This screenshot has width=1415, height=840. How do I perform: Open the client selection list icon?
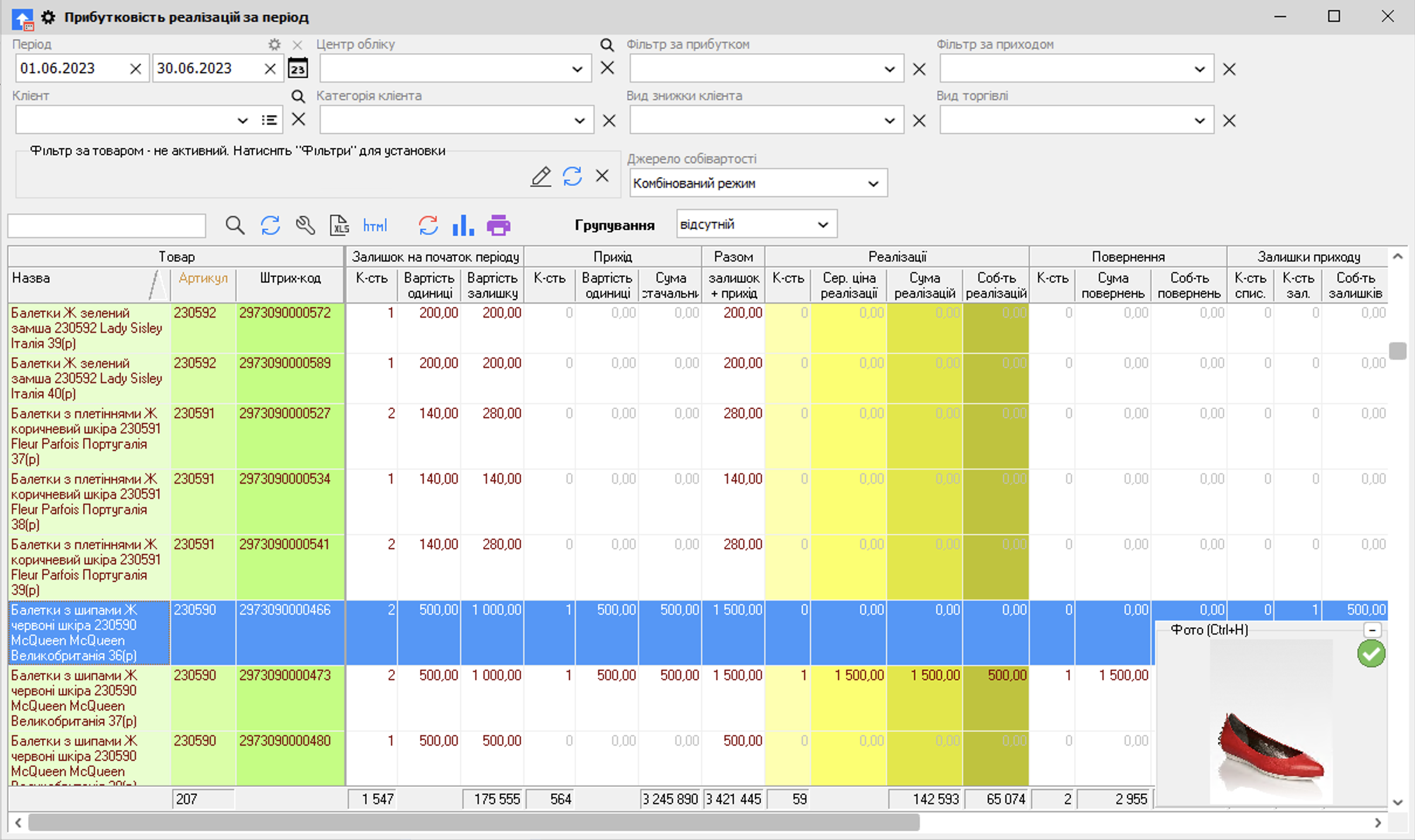(269, 120)
